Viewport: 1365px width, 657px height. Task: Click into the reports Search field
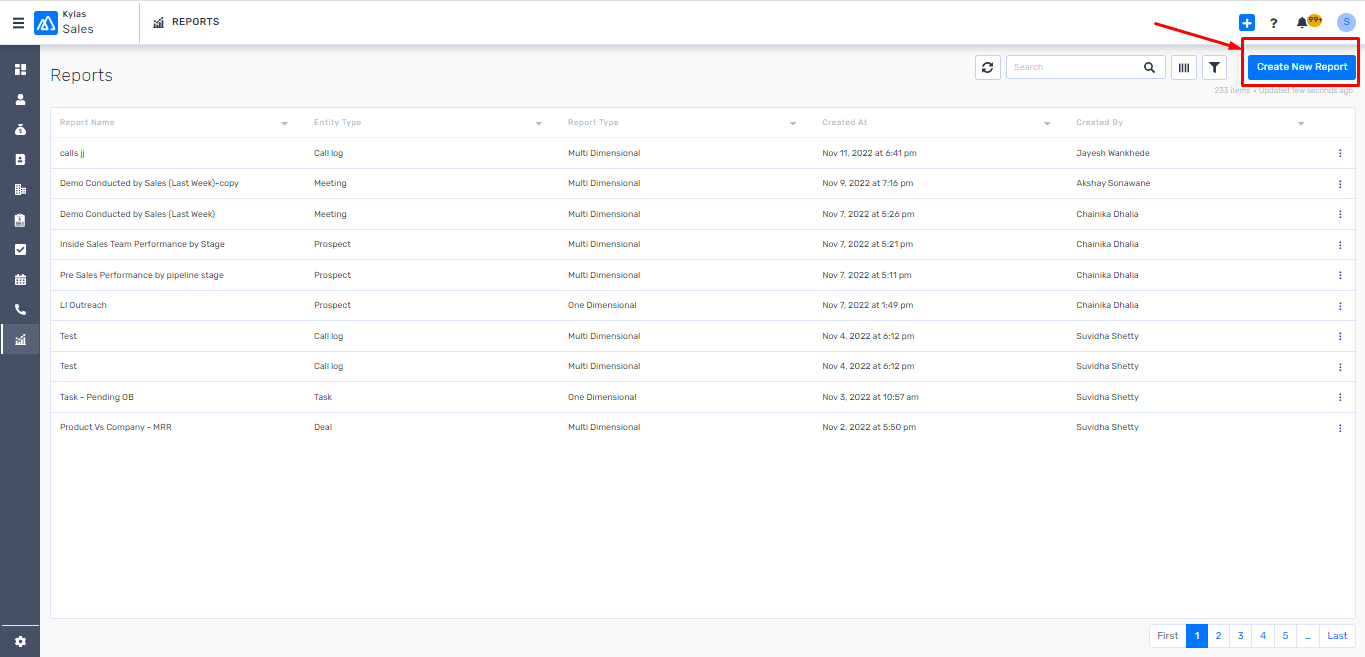pyautogui.click(x=1075, y=67)
